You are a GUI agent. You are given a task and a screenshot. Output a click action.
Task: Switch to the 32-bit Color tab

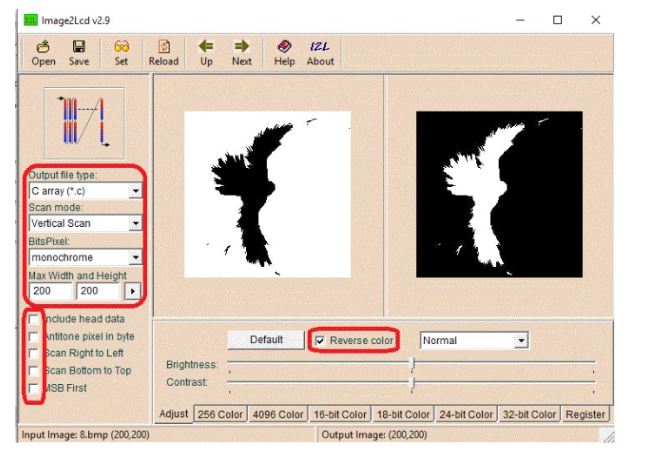click(x=529, y=415)
